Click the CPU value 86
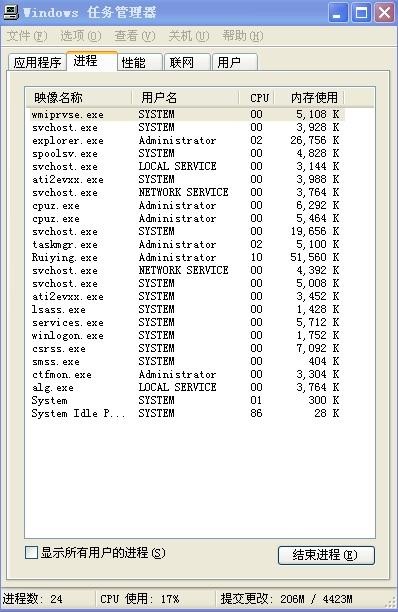The height and width of the screenshot is (612, 398). click(256, 413)
